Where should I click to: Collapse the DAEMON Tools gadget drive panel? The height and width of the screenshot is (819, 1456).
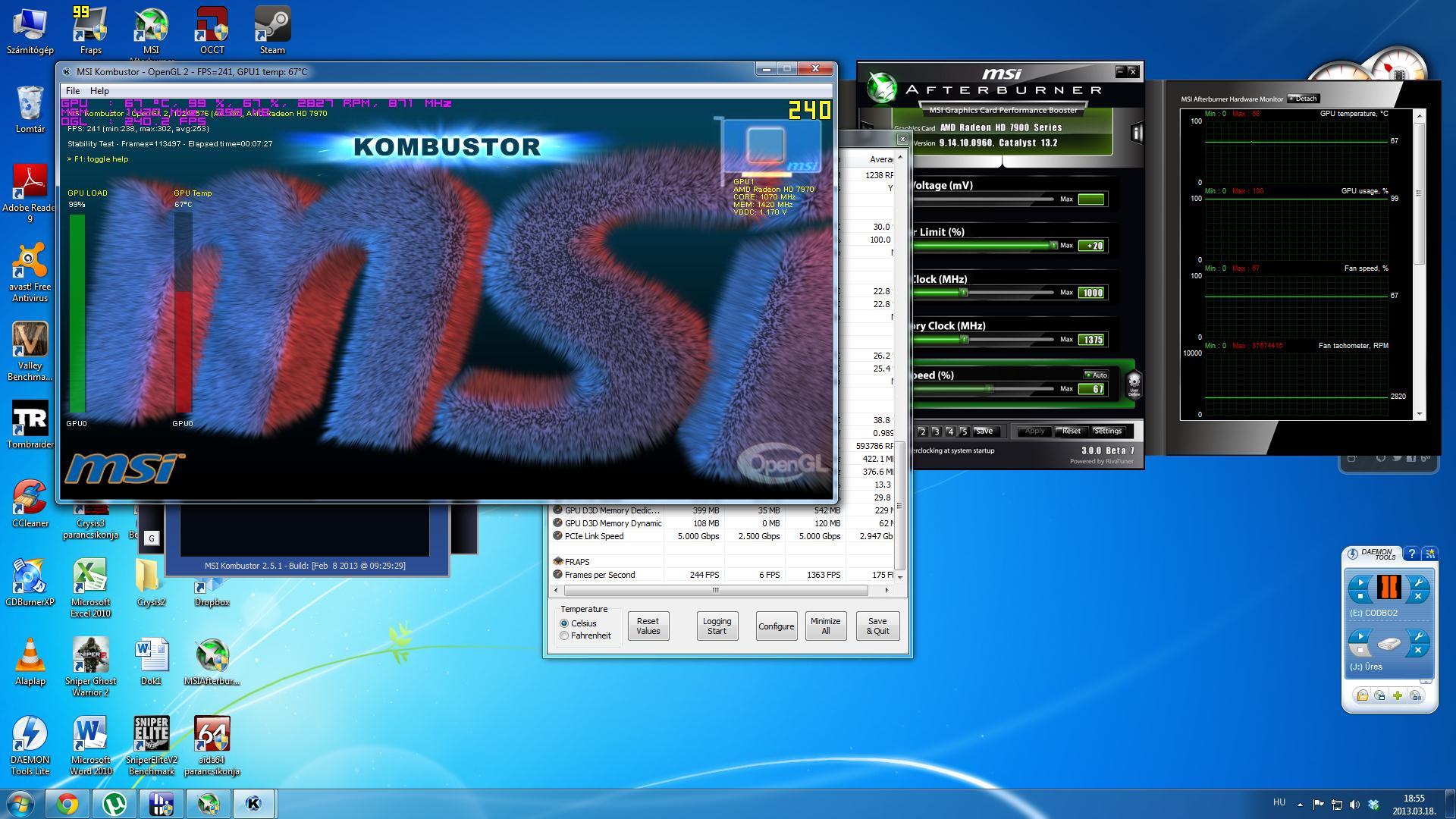tap(1426, 681)
